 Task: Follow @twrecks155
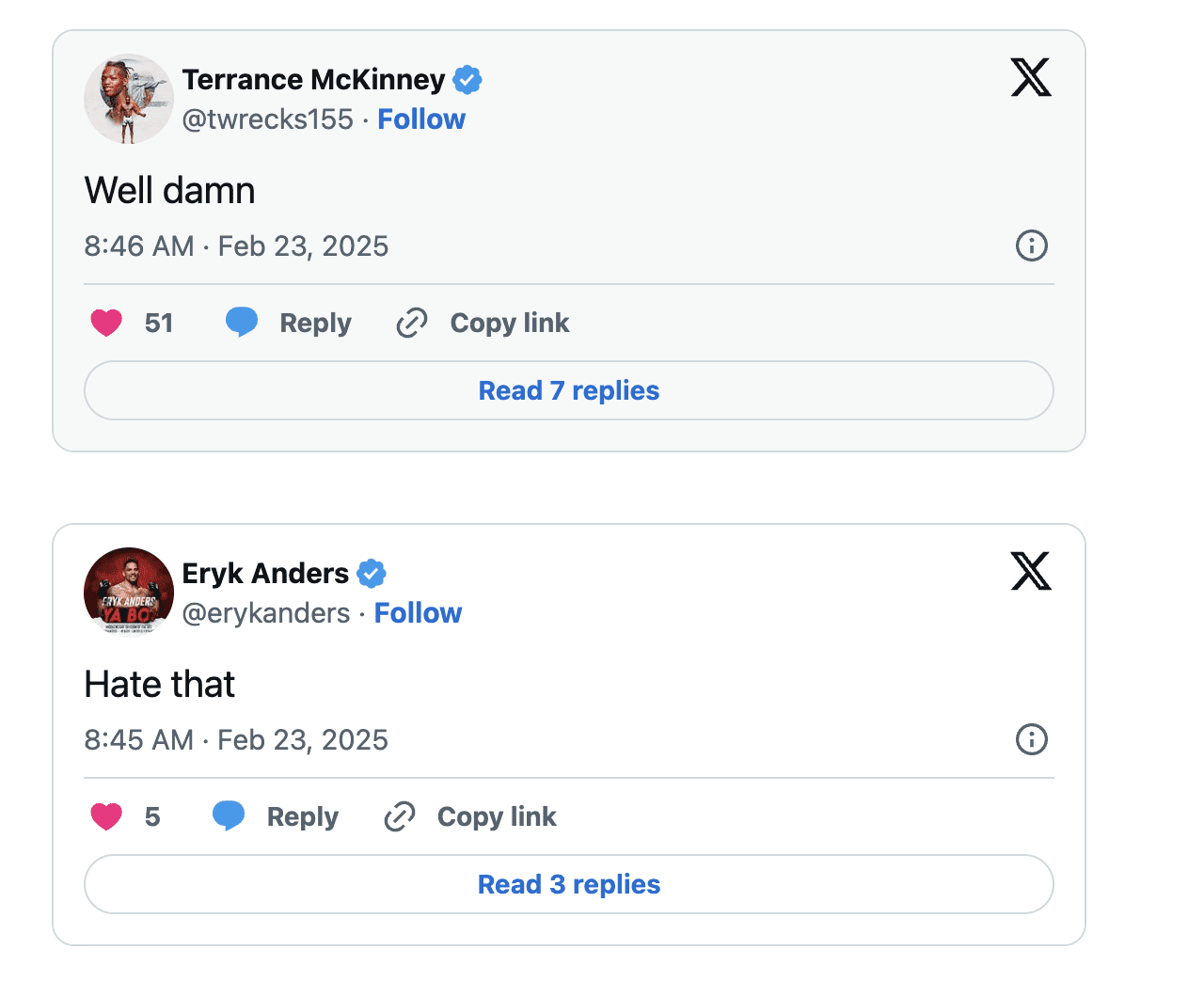pyautogui.click(x=421, y=119)
